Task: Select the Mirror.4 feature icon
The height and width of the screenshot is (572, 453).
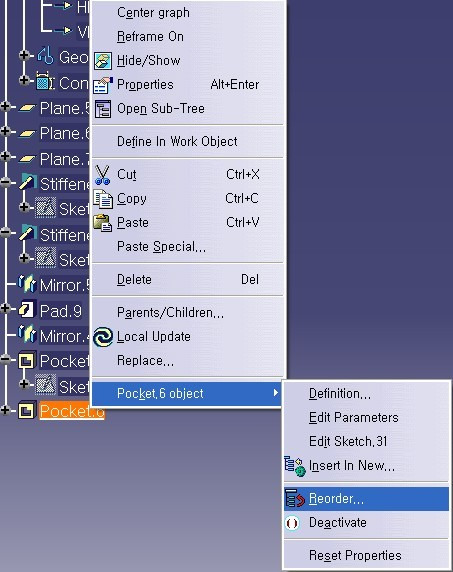Action: pyautogui.click(x=27, y=335)
